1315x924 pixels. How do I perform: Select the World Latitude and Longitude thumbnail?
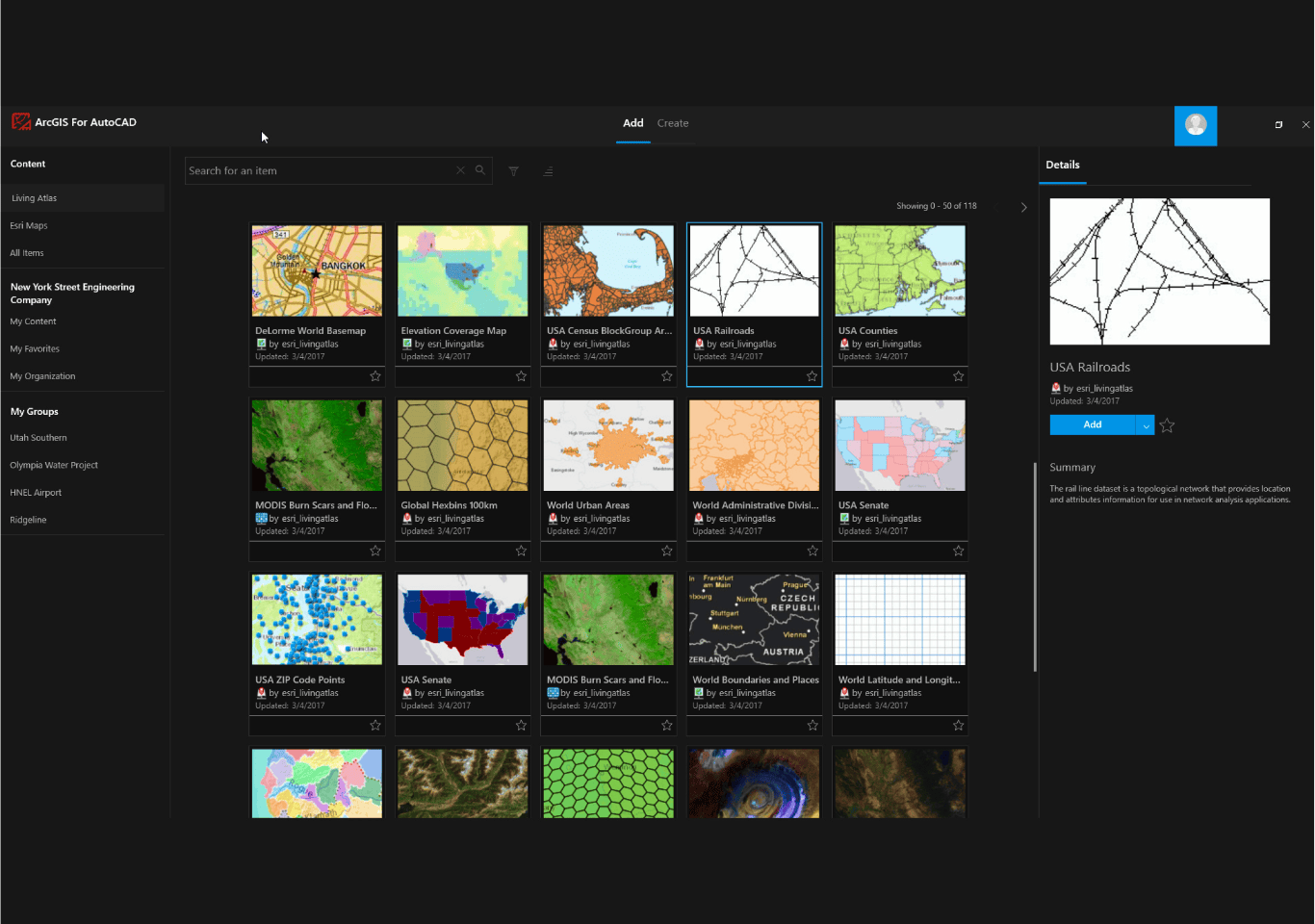pos(900,620)
